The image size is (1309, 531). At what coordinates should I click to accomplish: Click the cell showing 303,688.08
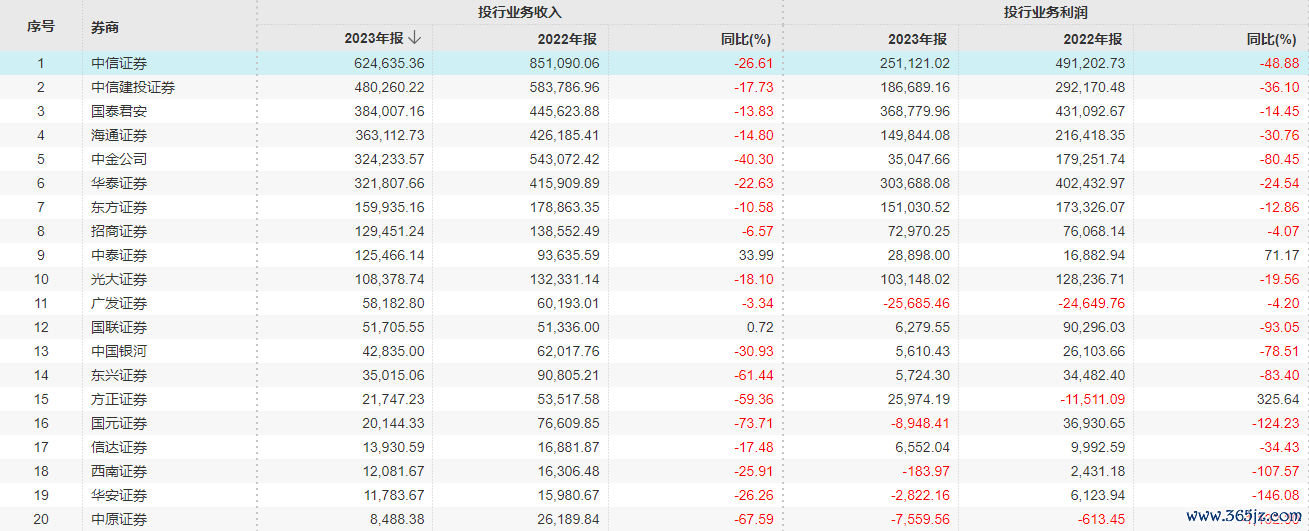pyautogui.click(x=915, y=183)
